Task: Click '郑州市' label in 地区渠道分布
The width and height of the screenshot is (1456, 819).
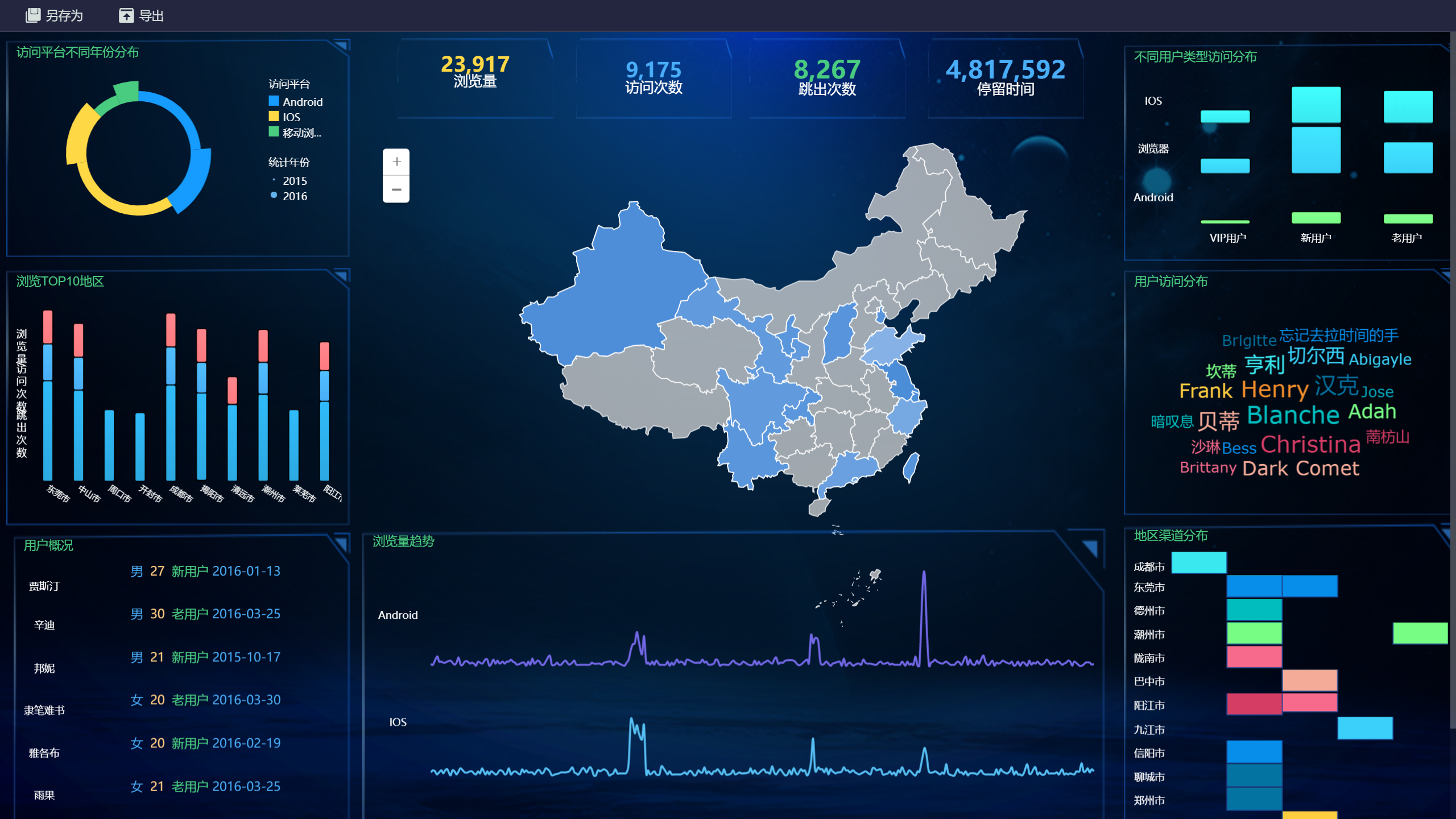Action: pyautogui.click(x=1149, y=800)
